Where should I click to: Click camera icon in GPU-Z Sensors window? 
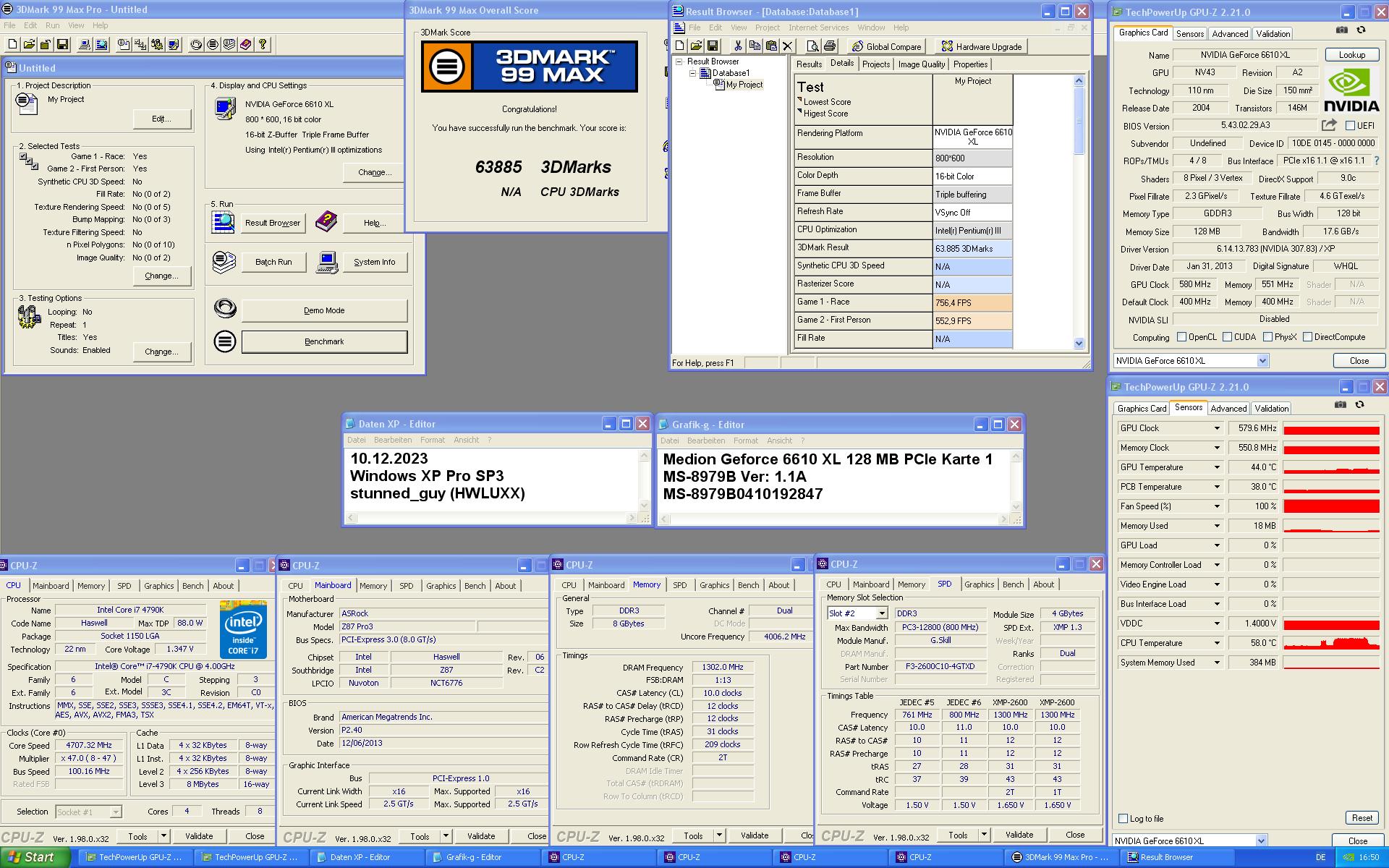(1341, 405)
